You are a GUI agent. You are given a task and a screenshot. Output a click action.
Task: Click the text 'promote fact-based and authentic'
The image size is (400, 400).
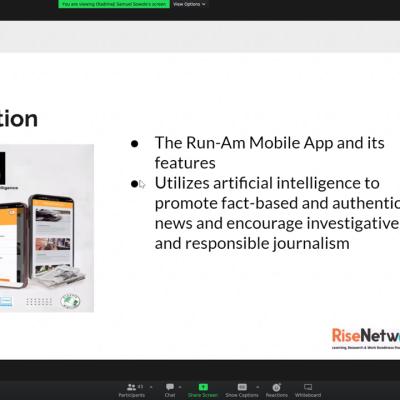(x=277, y=203)
